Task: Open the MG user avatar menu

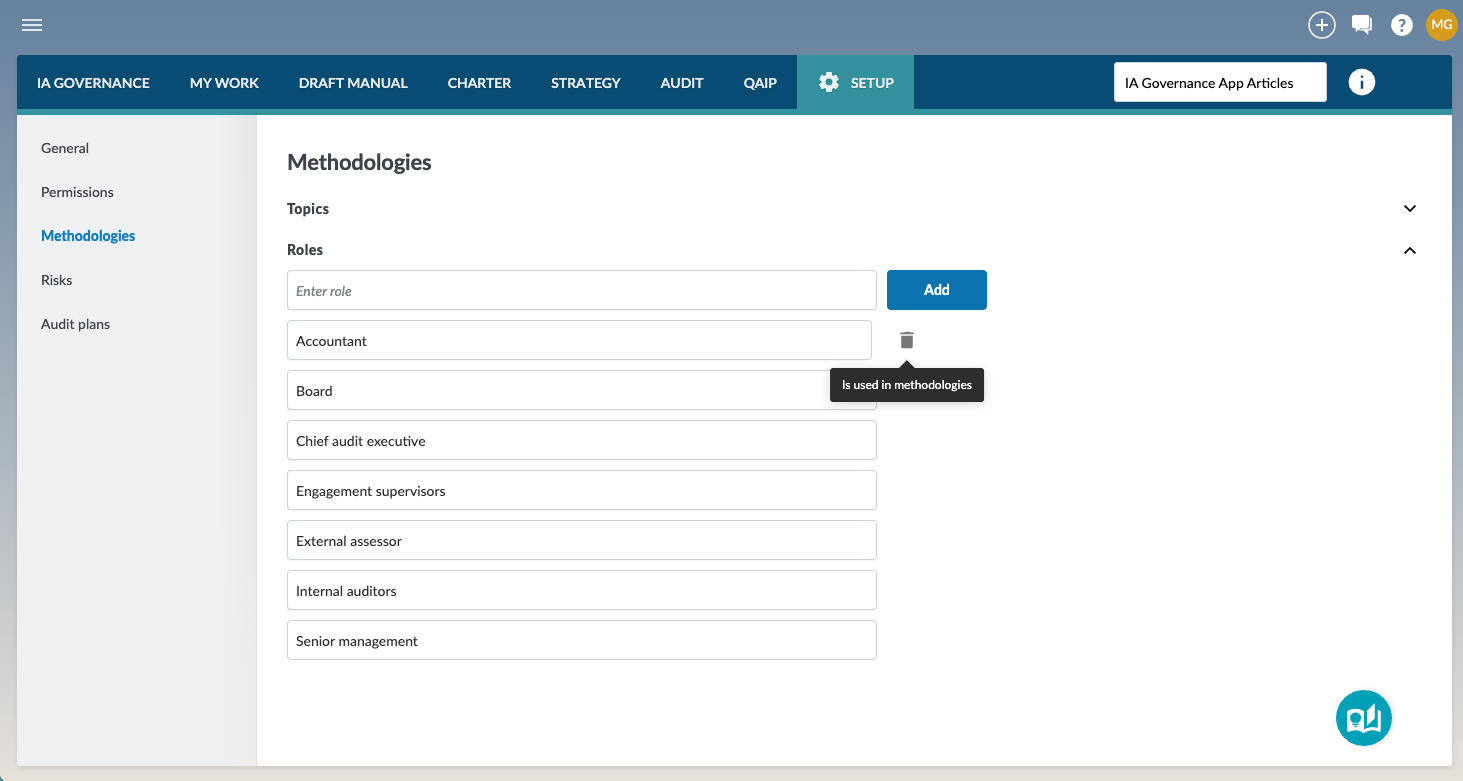Action: click(x=1441, y=25)
